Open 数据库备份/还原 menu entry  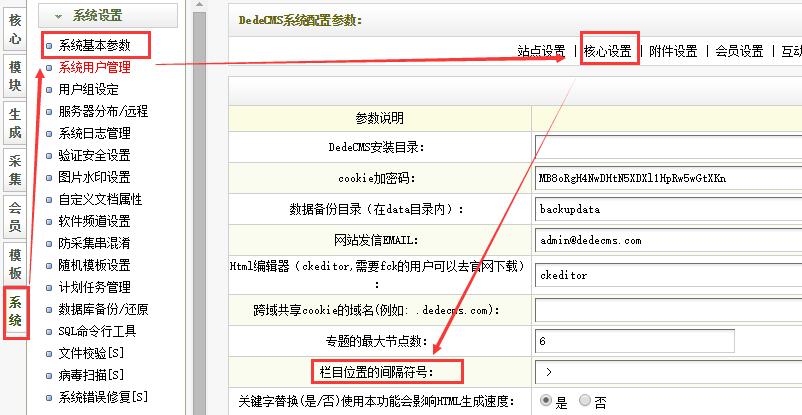[103, 309]
